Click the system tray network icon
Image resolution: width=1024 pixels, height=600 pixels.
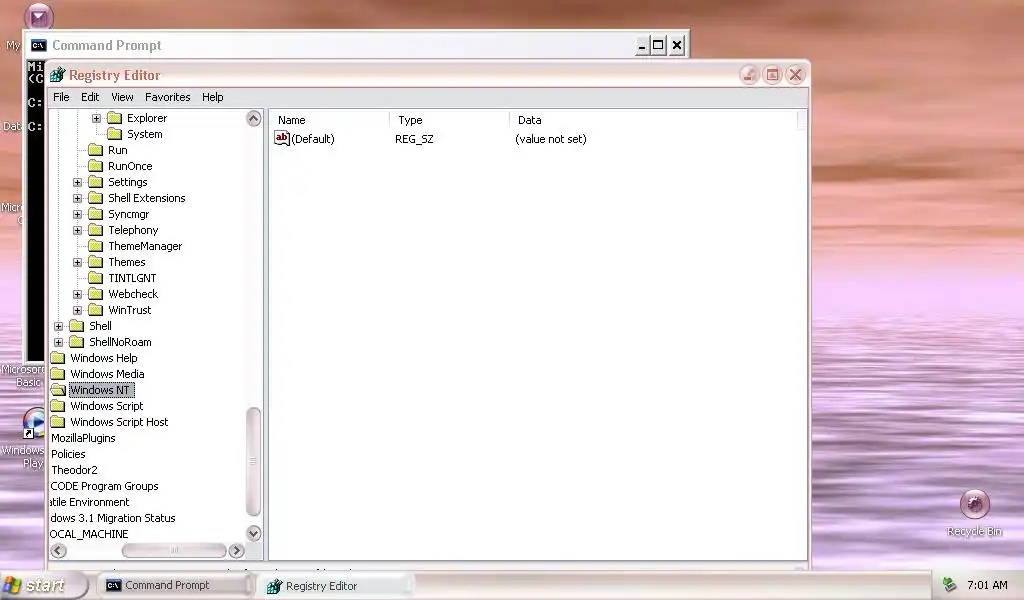pos(950,585)
